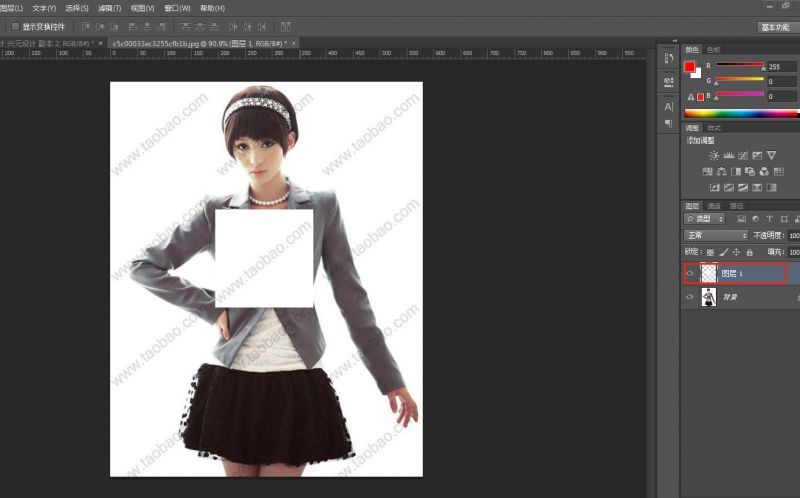Toggle visibility of the 背景 layer
800x498 pixels.
690,298
